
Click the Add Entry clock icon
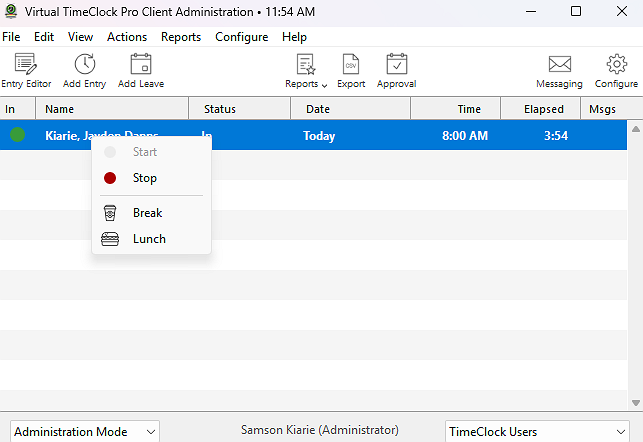pyautogui.click(x=84, y=64)
